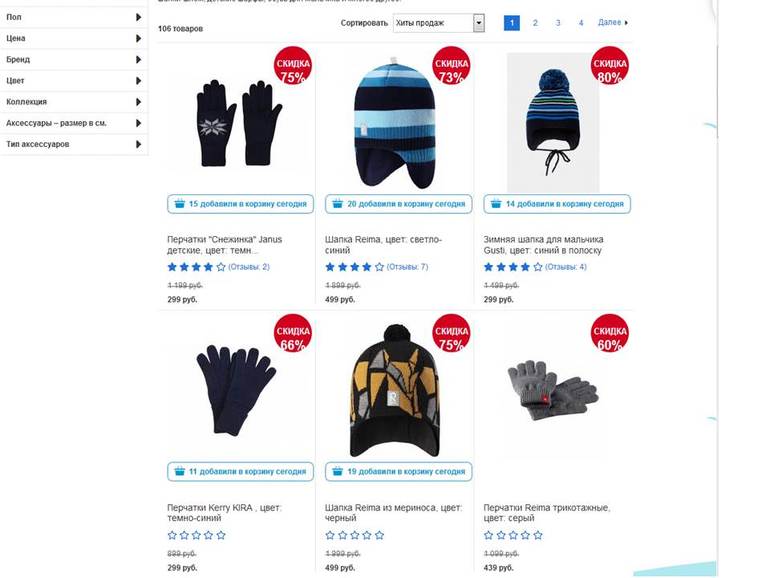
Task: Click the 60% discount badge on grey gloves
Action: pos(609,333)
